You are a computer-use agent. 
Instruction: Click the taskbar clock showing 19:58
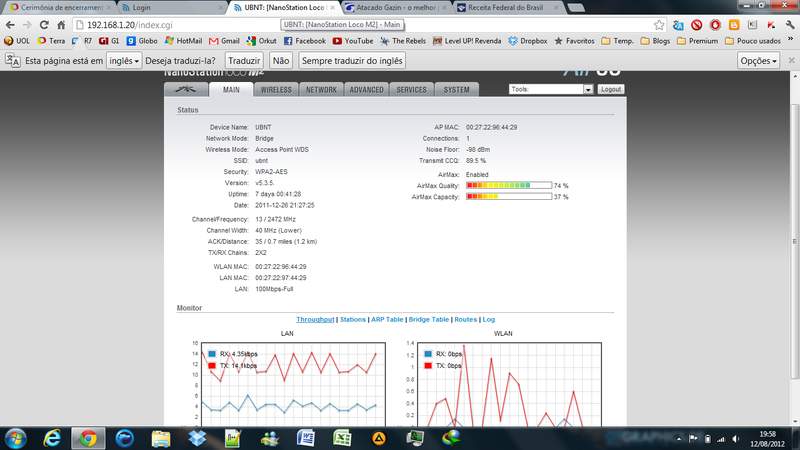[x=767, y=439]
